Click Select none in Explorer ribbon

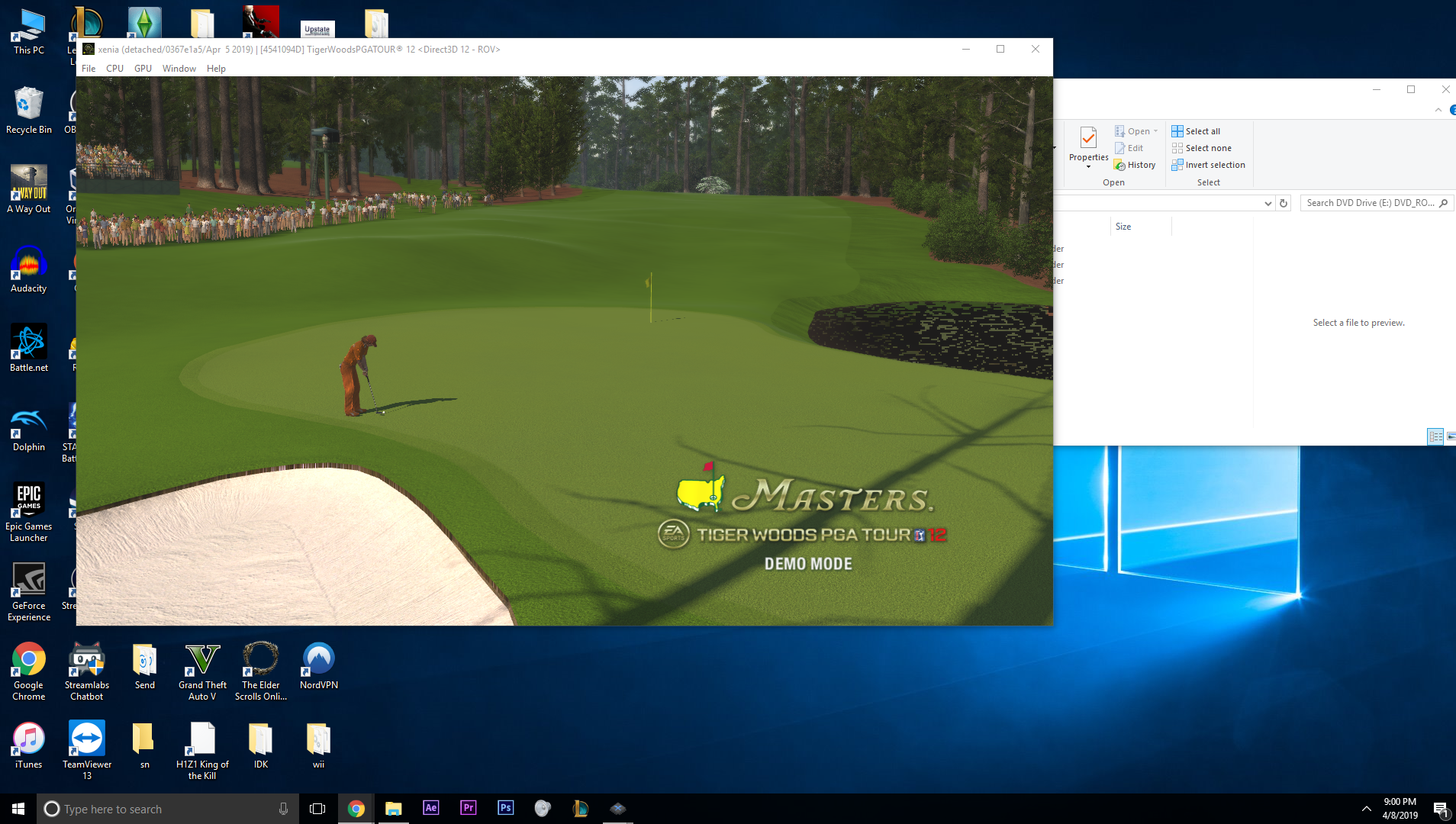[1201, 148]
